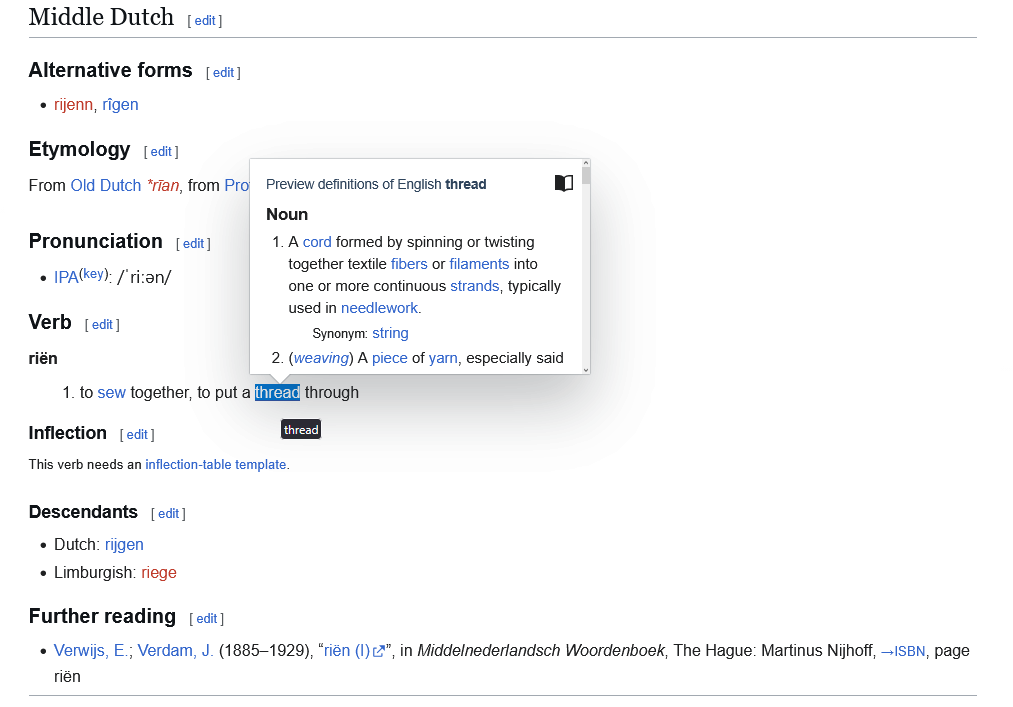Image resolution: width=1013 pixels, height=707 pixels.
Task: Open Dutch descendant rijgen
Action: [124, 545]
